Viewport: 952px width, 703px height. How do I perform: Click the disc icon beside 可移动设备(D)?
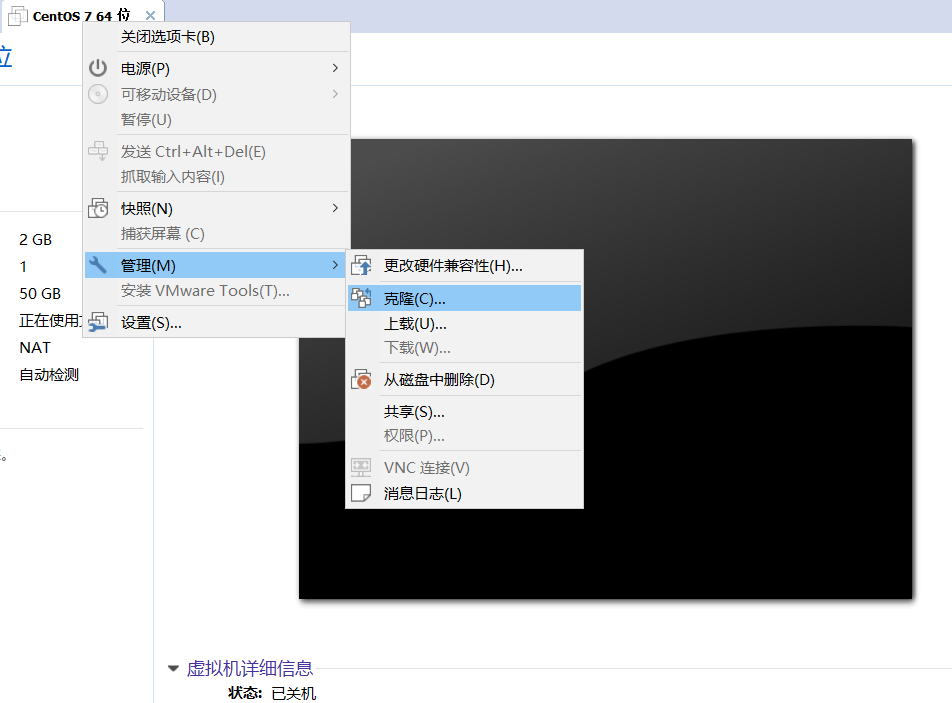point(98,94)
